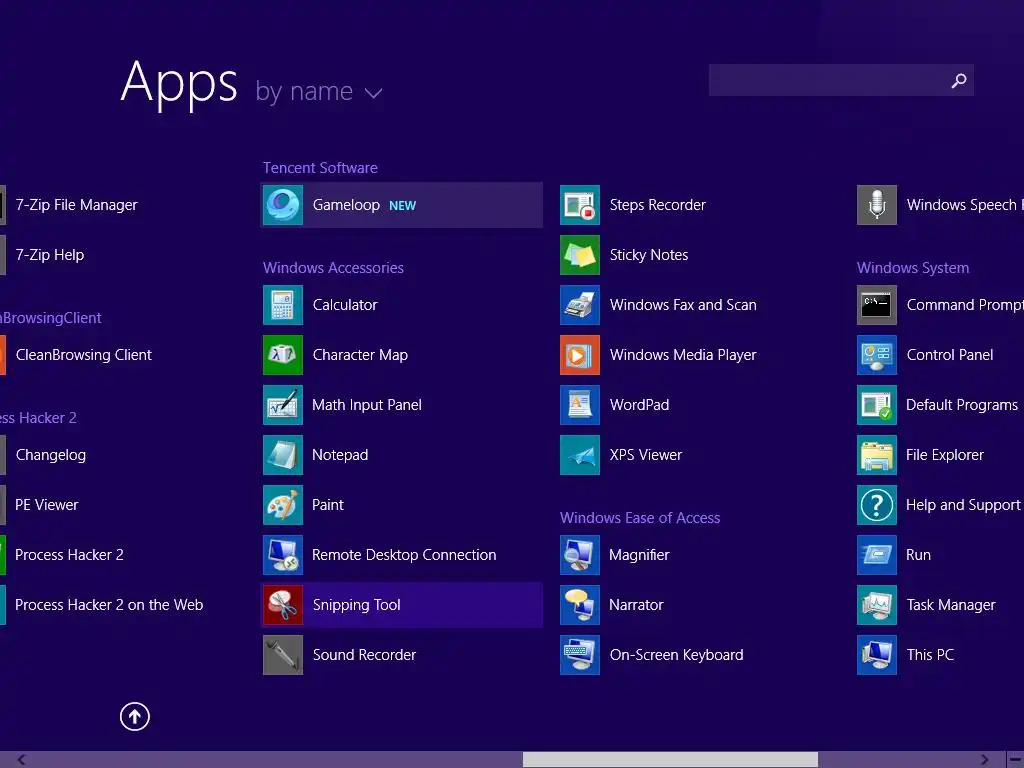Viewport: 1024px width, 768px height.
Task: Click the scrollbar left arrow
Action: click(22, 760)
